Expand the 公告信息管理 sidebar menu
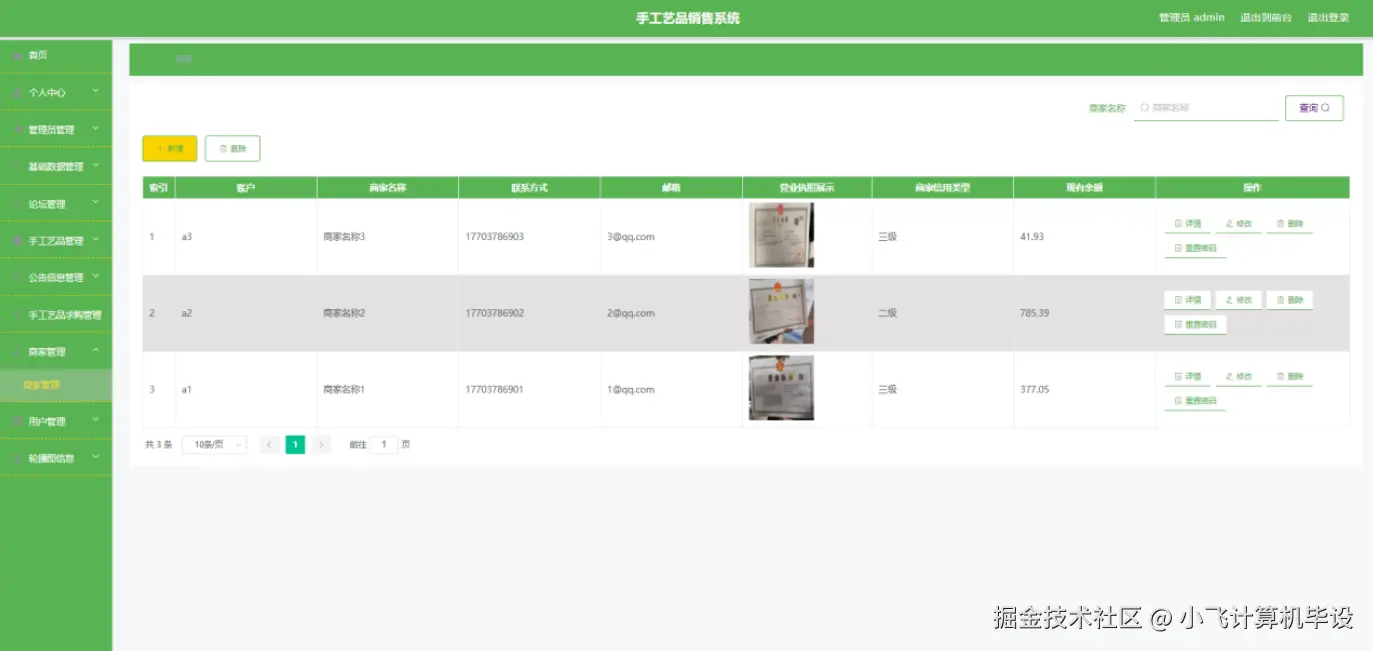This screenshot has width=1373, height=651. coord(56,277)
